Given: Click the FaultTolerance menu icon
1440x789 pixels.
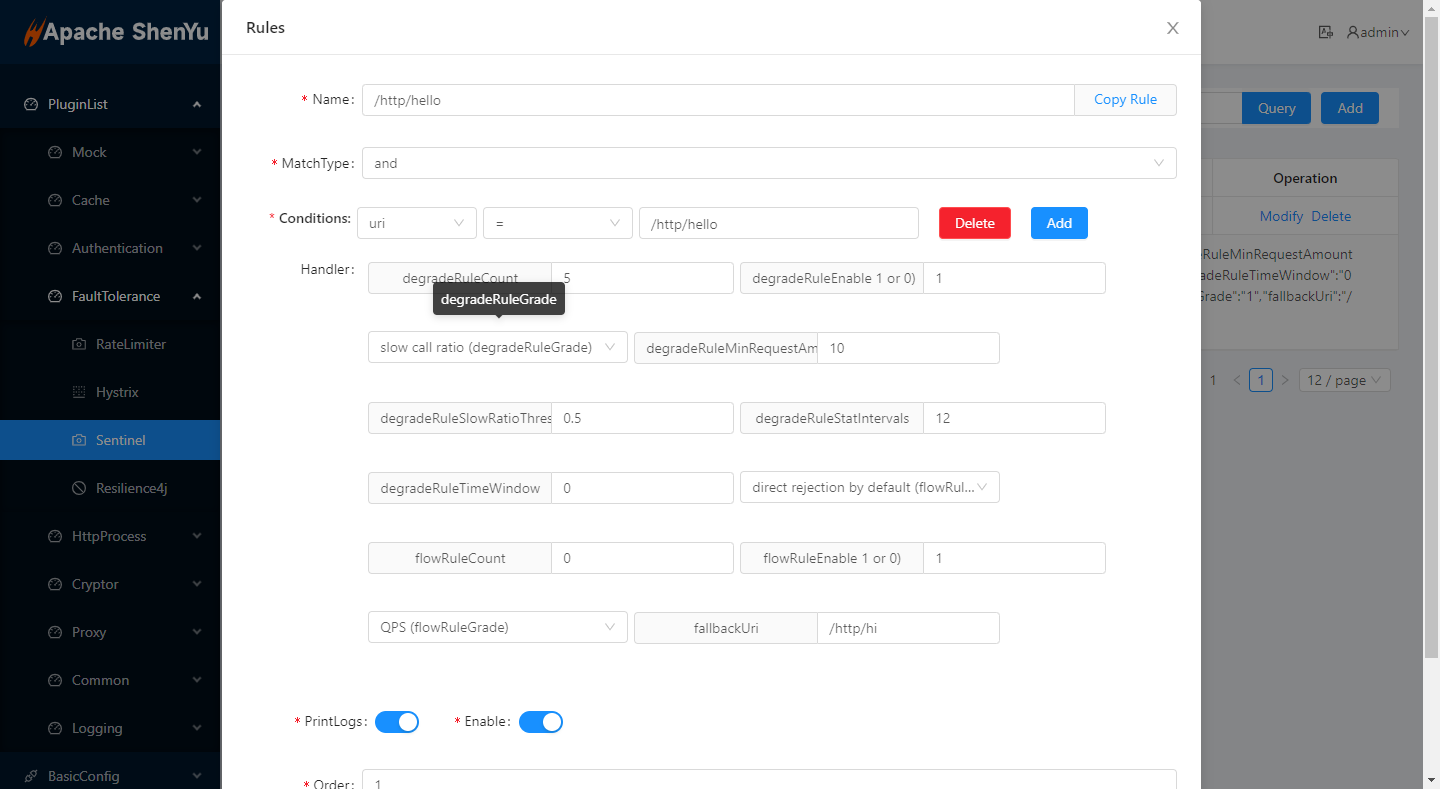Looking at the screenshot, I should tap(55, 296).
